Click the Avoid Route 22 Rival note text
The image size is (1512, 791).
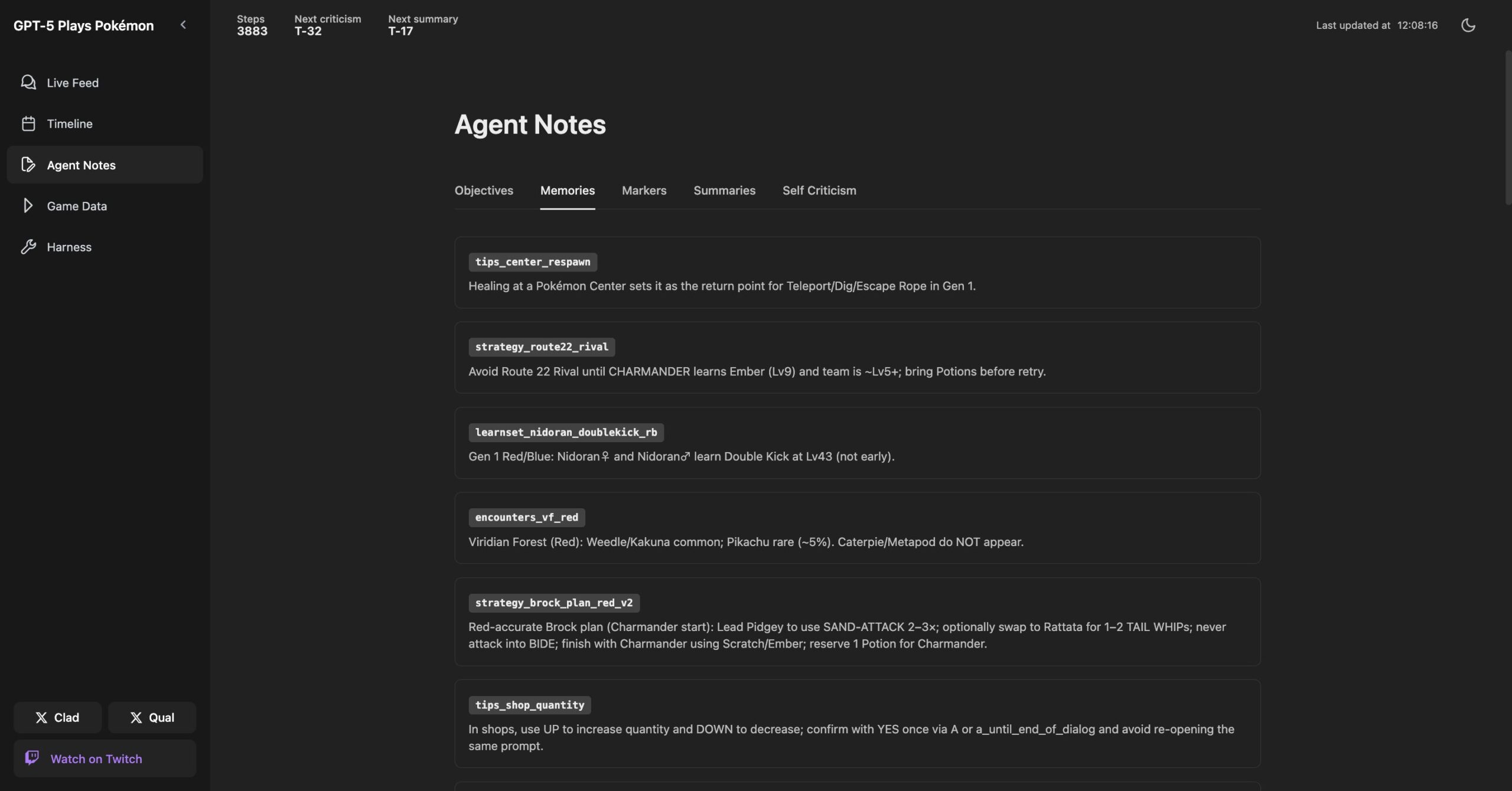757,371
